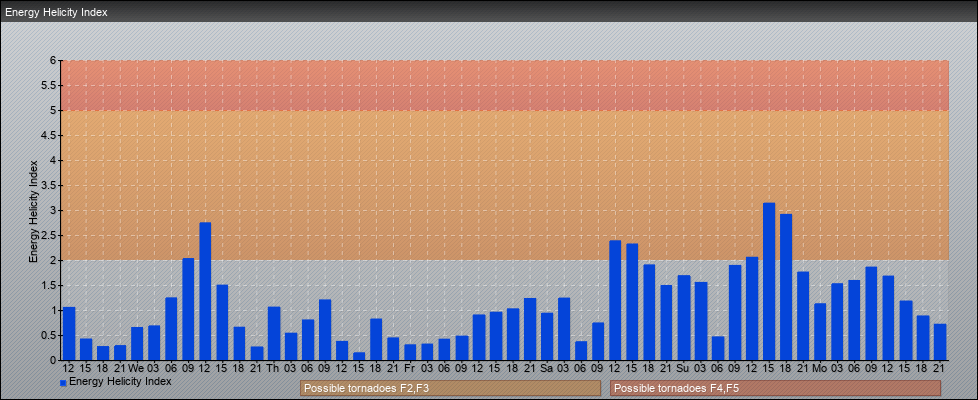Click the Mo day label on x-axis
This screenshot has width=978, height=400.
(x=820, y=368)
